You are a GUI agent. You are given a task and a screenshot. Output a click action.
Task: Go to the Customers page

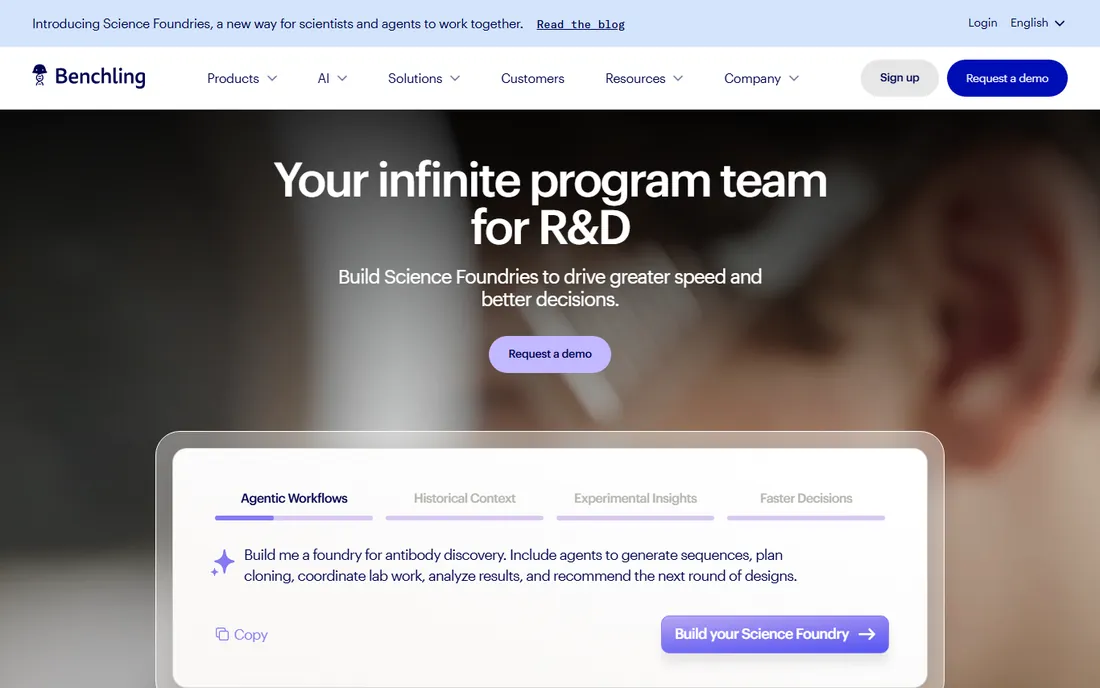tap(532, 79)
